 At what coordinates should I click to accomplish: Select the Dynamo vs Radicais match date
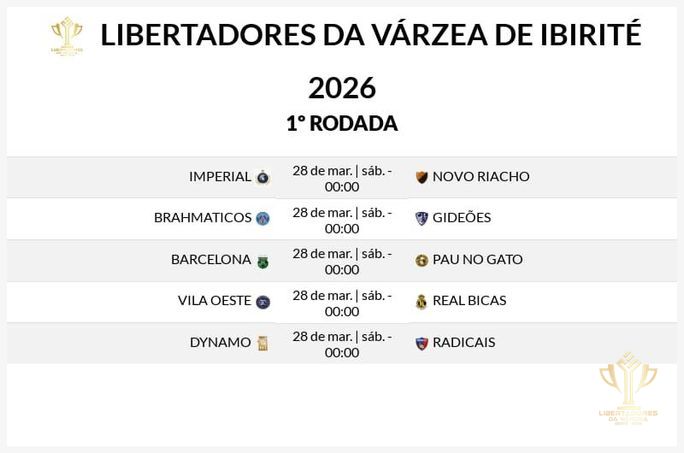click(x=342, y=344)
